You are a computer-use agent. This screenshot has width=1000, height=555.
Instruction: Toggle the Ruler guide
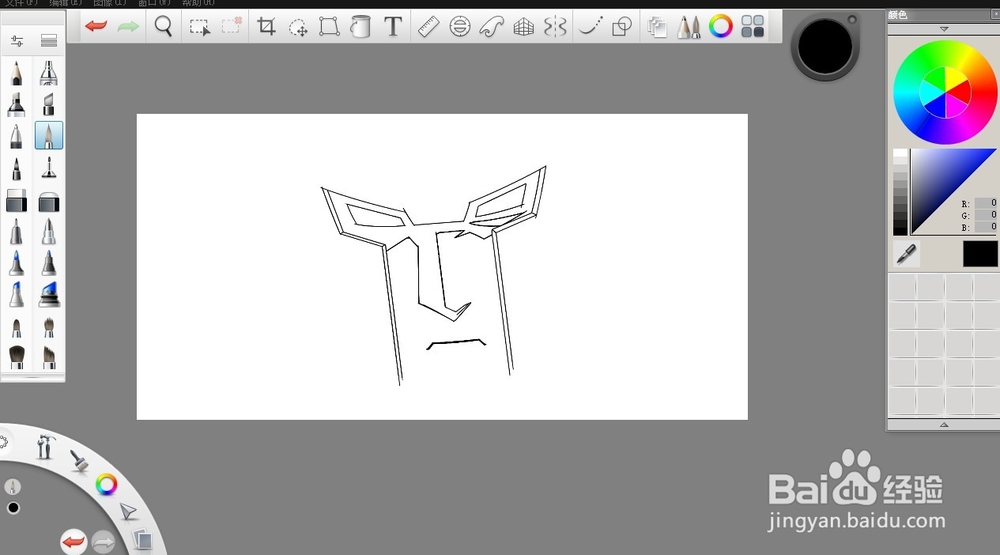tap(428, 27)
